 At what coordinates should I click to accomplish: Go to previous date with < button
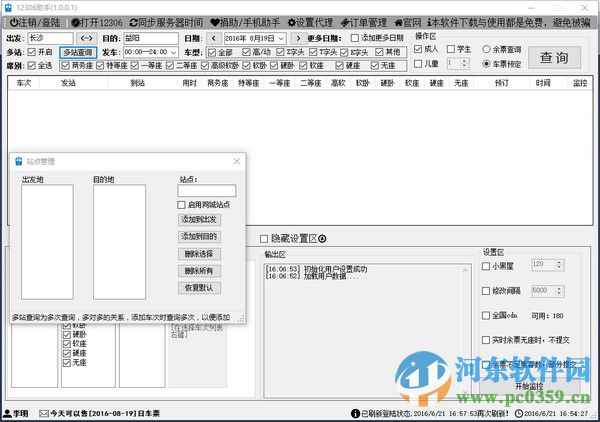(214, 38)
